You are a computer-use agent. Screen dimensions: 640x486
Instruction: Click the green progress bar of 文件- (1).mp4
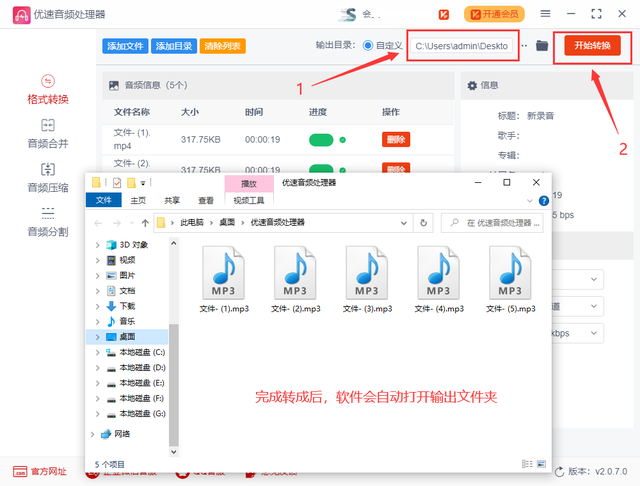click(321, 140)
